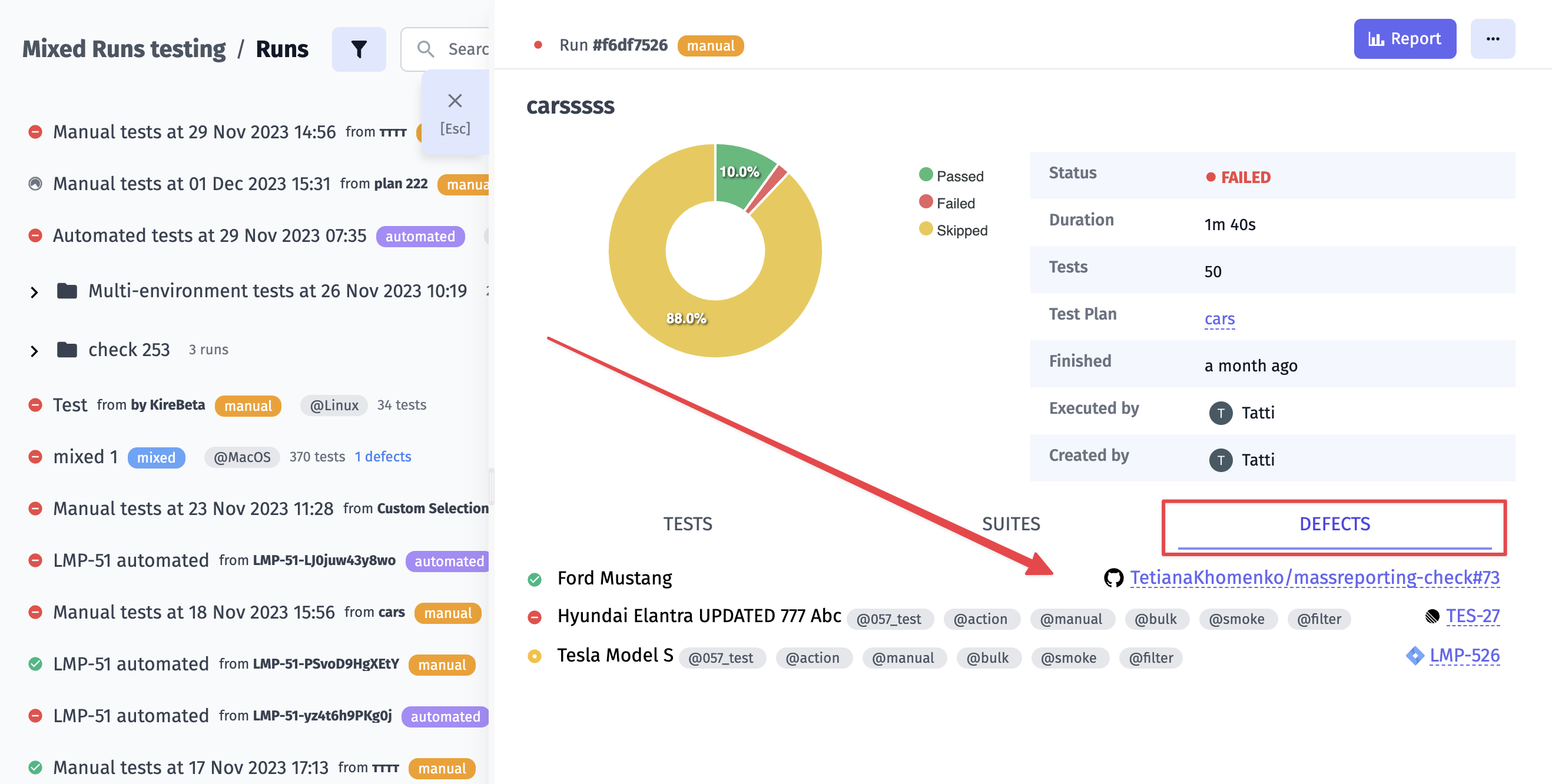1552x784 pixels.
Task: Click the Tatti avatar in the Created by row
Action: [1220, 460]
